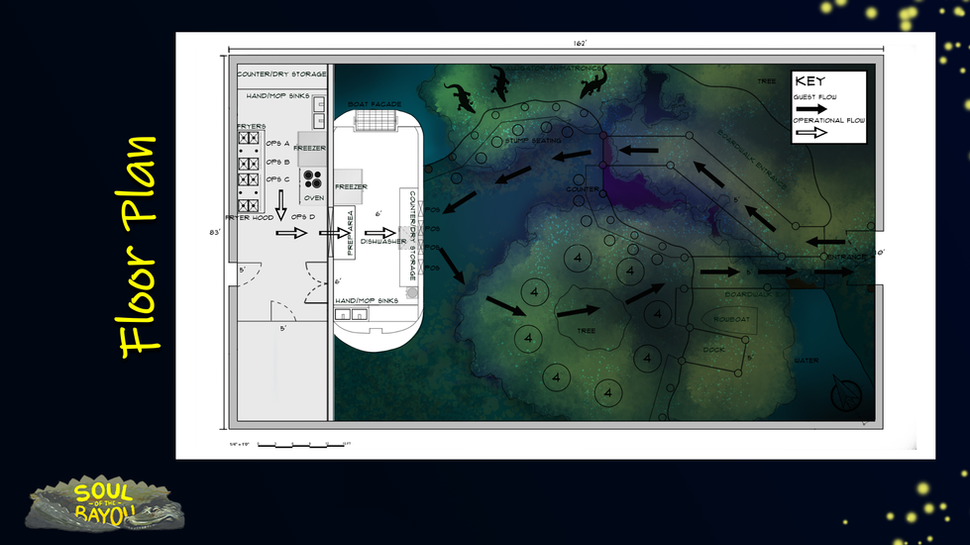Click the DOCK label
Viewport: 970px width, 545px height.
(x=714, y=350)
